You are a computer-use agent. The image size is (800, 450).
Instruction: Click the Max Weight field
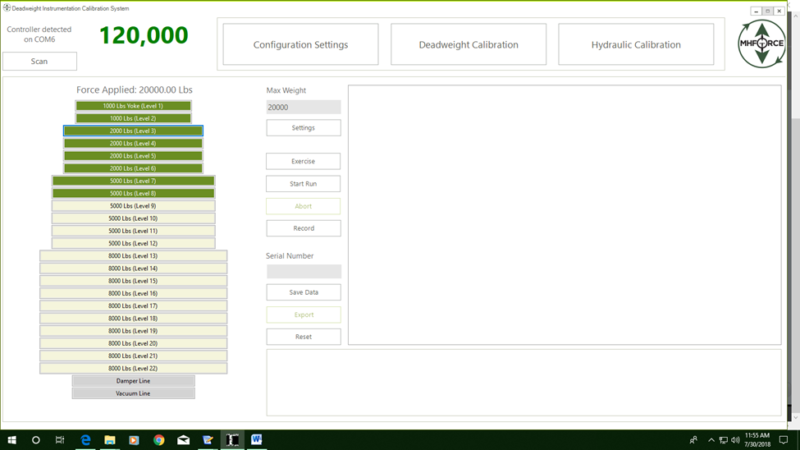point(303,107)
